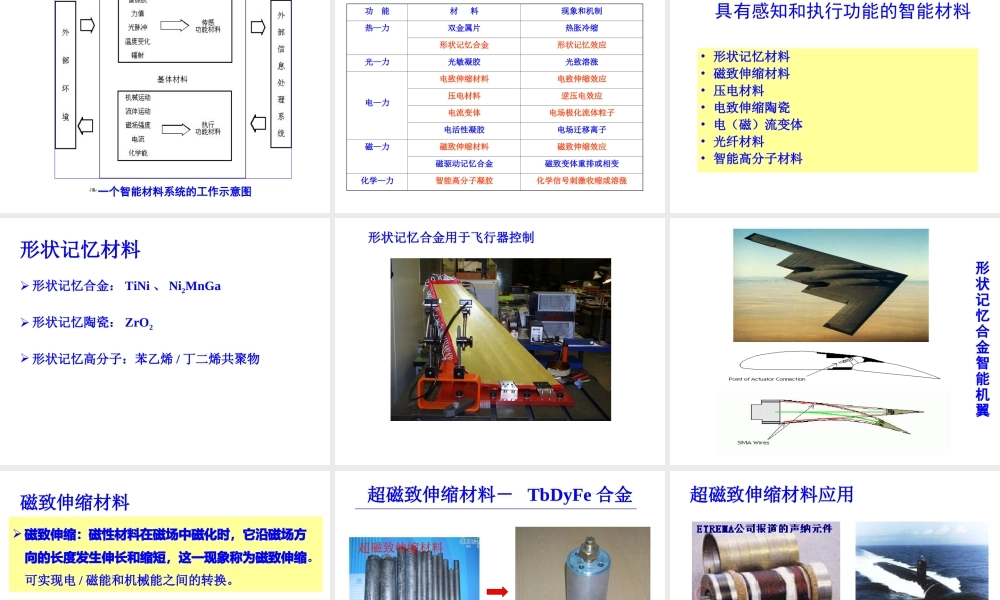Click the arrow pointing to 执行功能材料 box
The height and width of the screenshot is (600, 1000).
point(175,130)
